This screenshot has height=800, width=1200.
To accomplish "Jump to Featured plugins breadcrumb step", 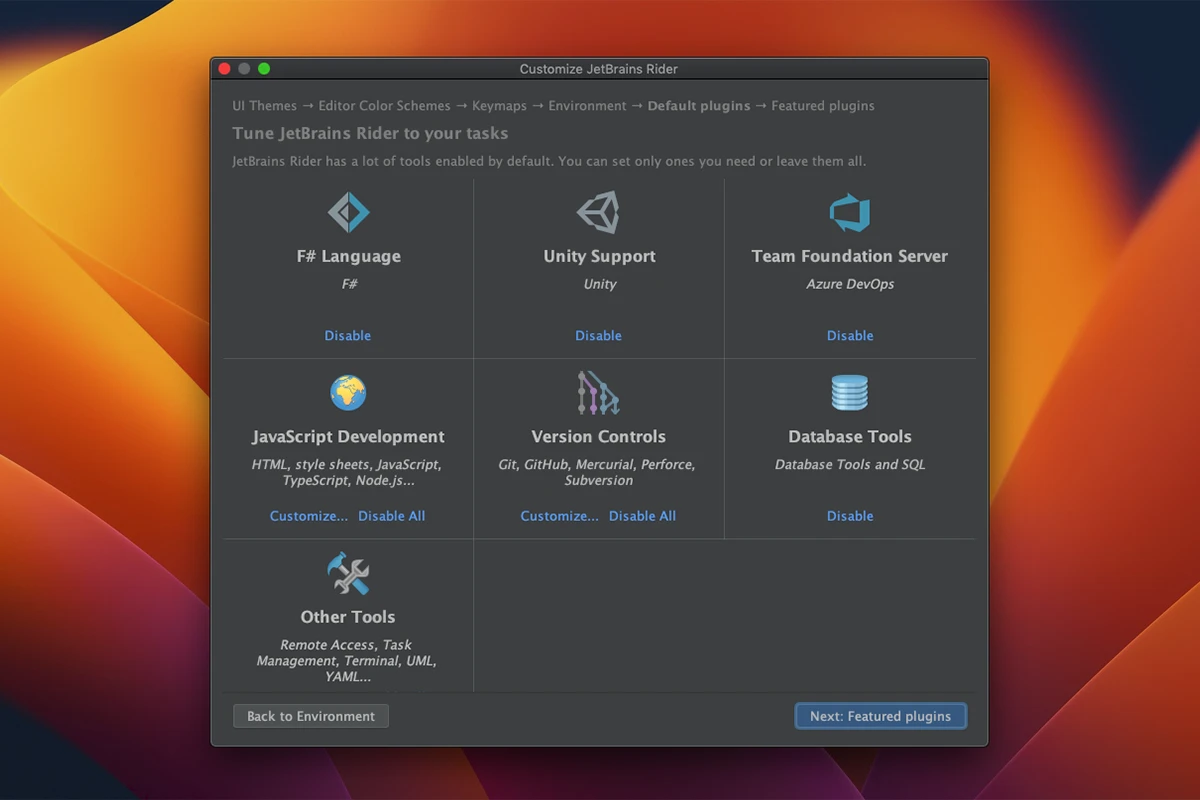I will tap(823, 106).
